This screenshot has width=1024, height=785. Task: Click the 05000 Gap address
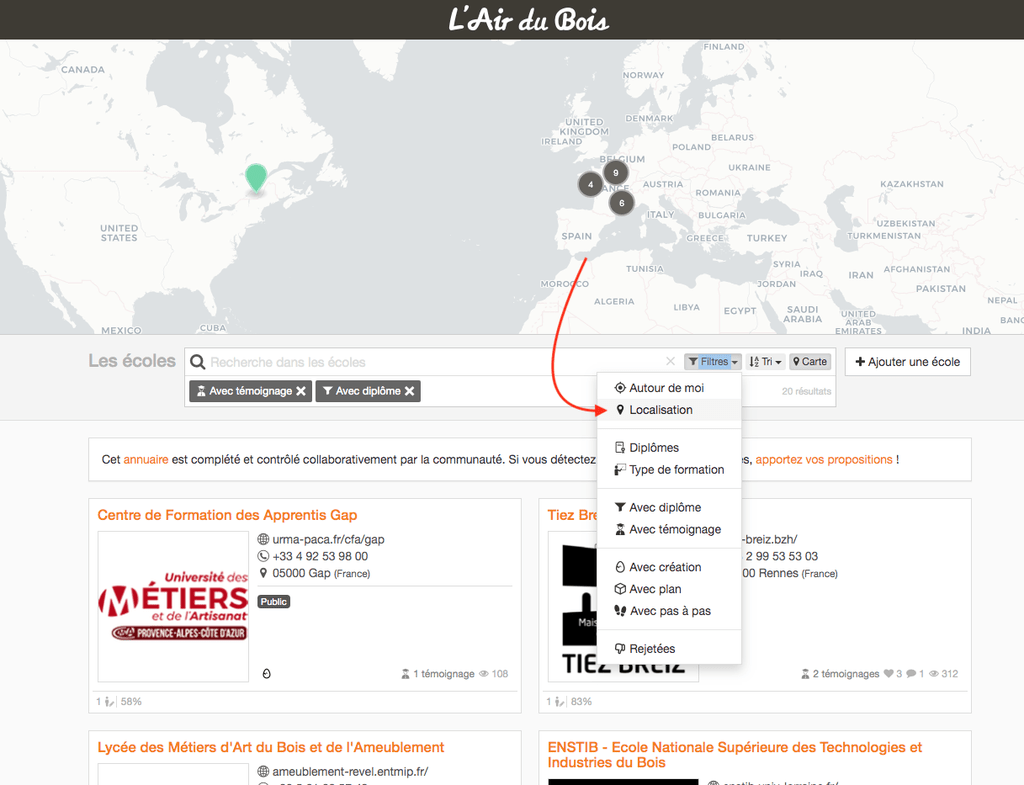[x=321, y=573]
